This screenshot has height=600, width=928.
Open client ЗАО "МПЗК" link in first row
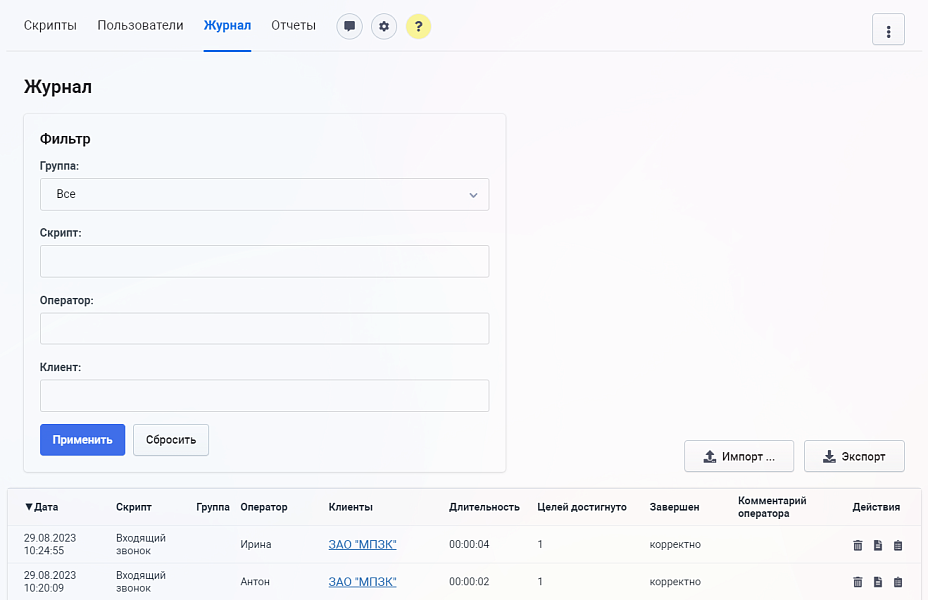[x=362, y=545]
